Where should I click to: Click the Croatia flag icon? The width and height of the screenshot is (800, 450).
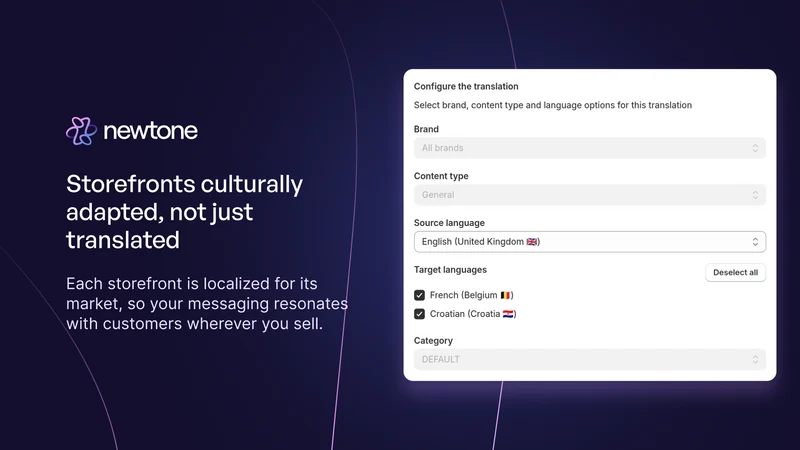[x=508, y=314]
